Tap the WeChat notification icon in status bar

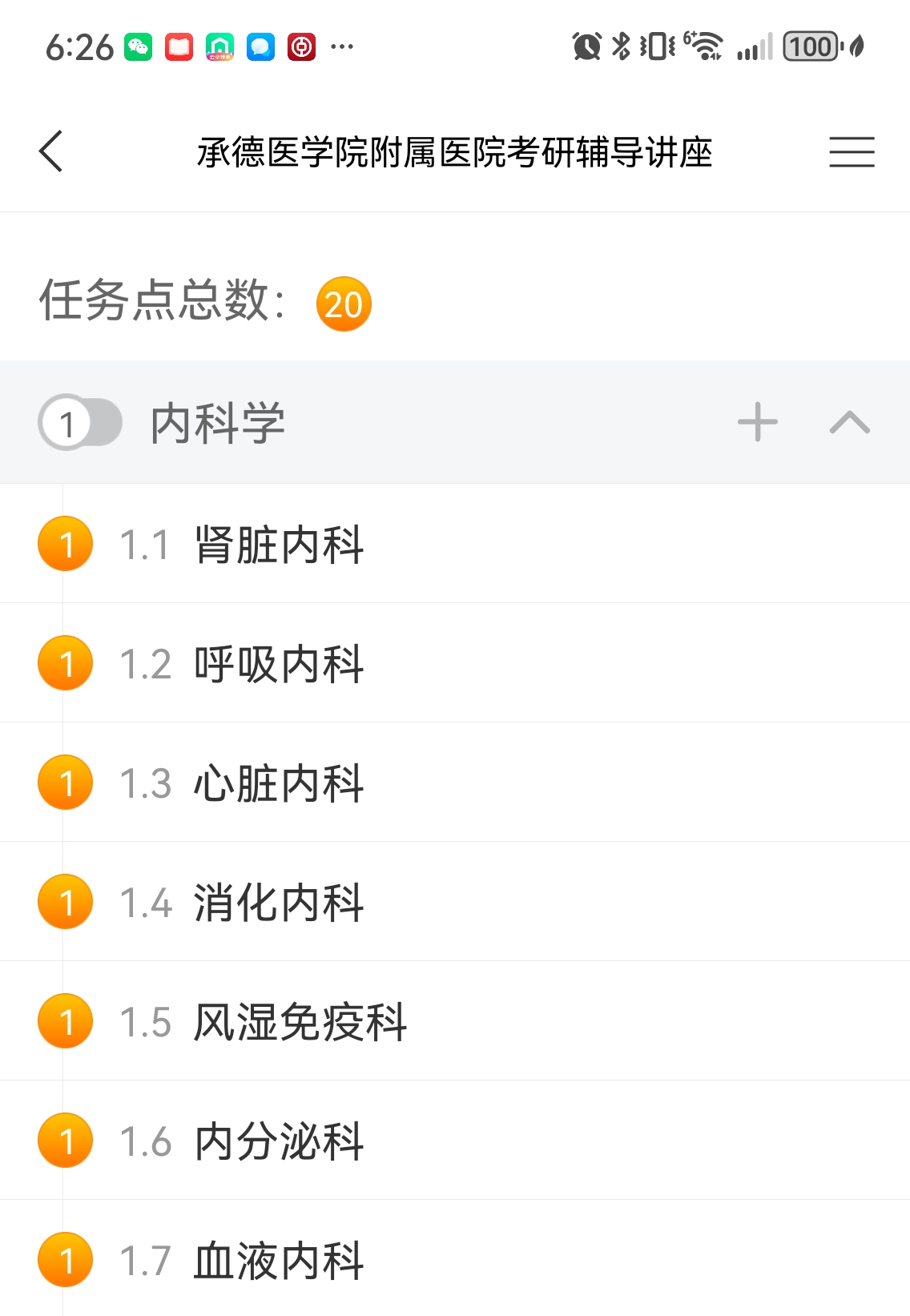[x=139, y=46]
